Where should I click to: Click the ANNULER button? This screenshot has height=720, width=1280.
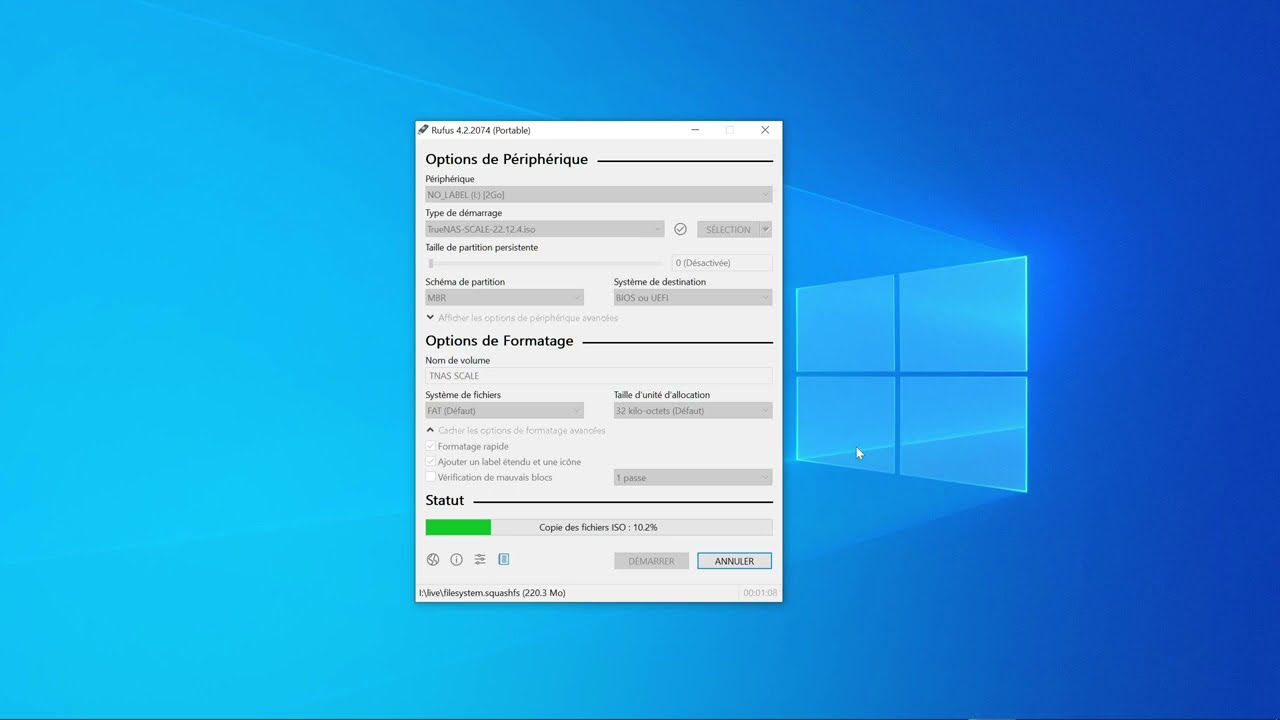[734, 561]
